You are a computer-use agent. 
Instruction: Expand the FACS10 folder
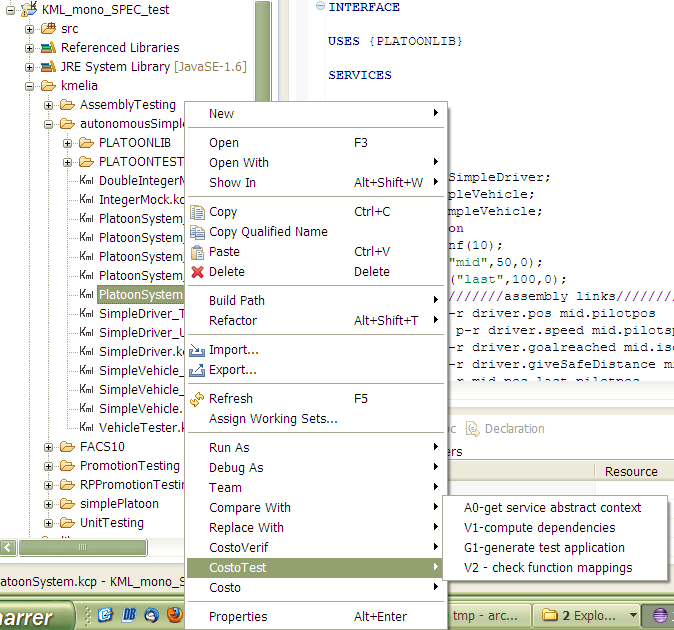pyautogui.click(x=49, y=447)
